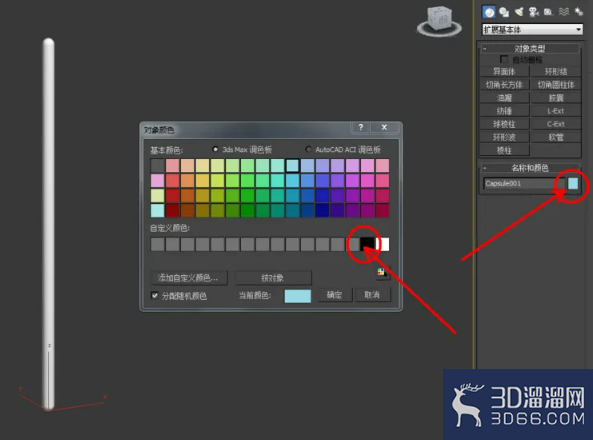Click the 环形结 object type button

click(556, 72)
